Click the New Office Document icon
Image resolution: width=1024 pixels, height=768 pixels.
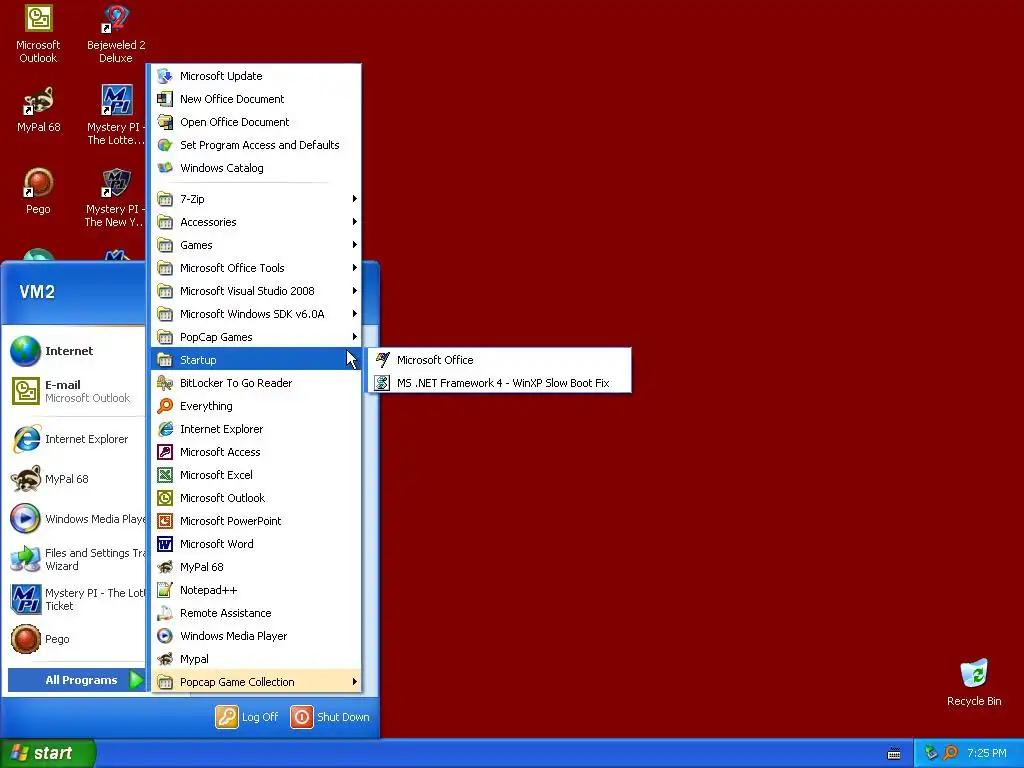pos(165,99)
